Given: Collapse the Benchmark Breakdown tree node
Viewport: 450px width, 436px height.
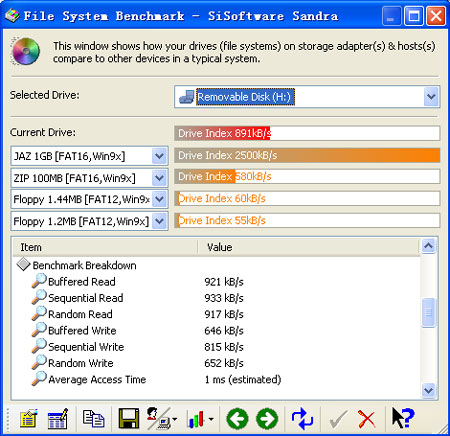Looking at the screenshot, I should (24, 265).
